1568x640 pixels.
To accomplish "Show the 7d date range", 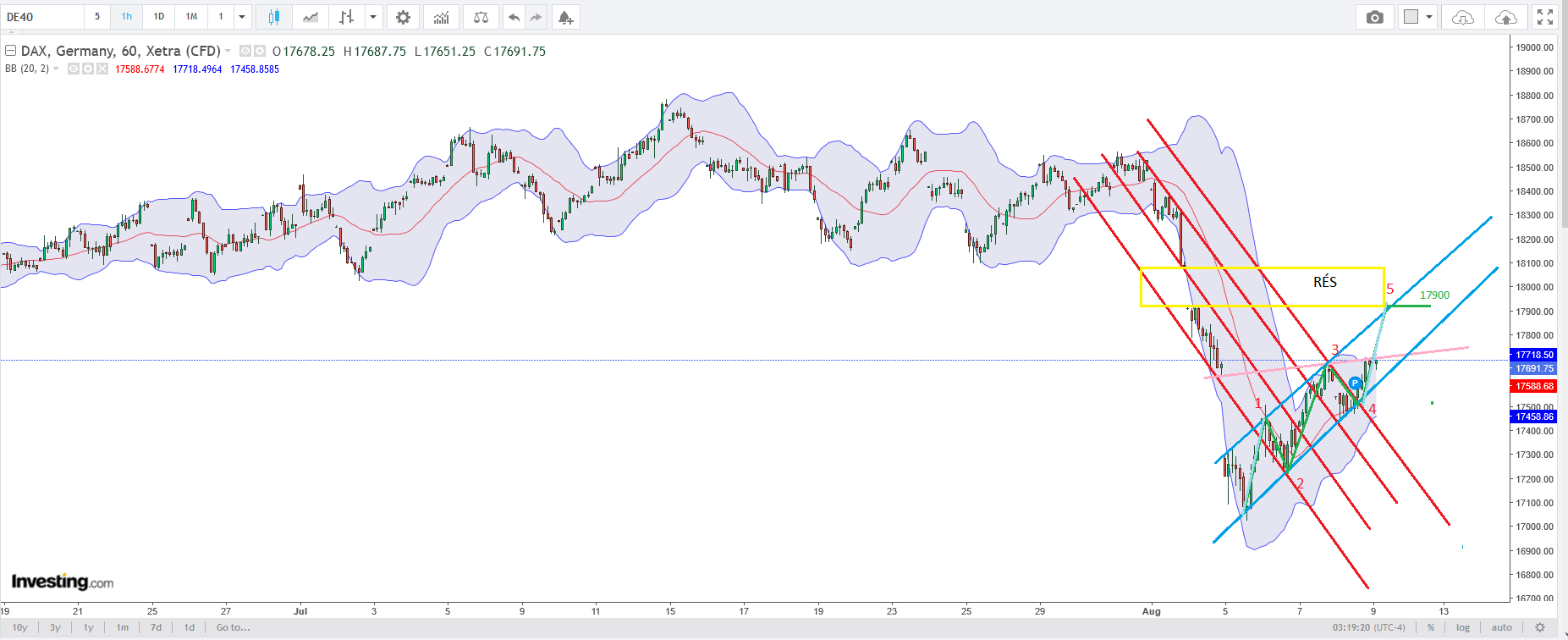I will [156, 627].
